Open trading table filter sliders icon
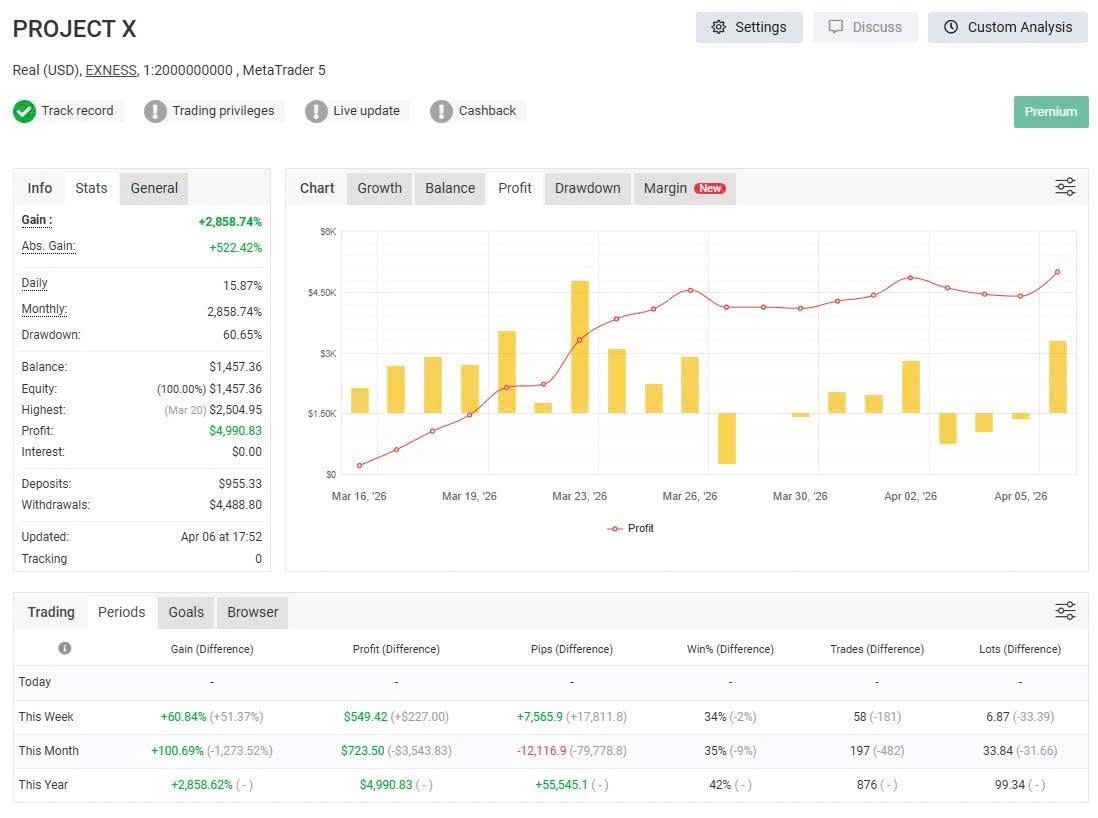The image size is (1098, 818). pos(1065,611)
